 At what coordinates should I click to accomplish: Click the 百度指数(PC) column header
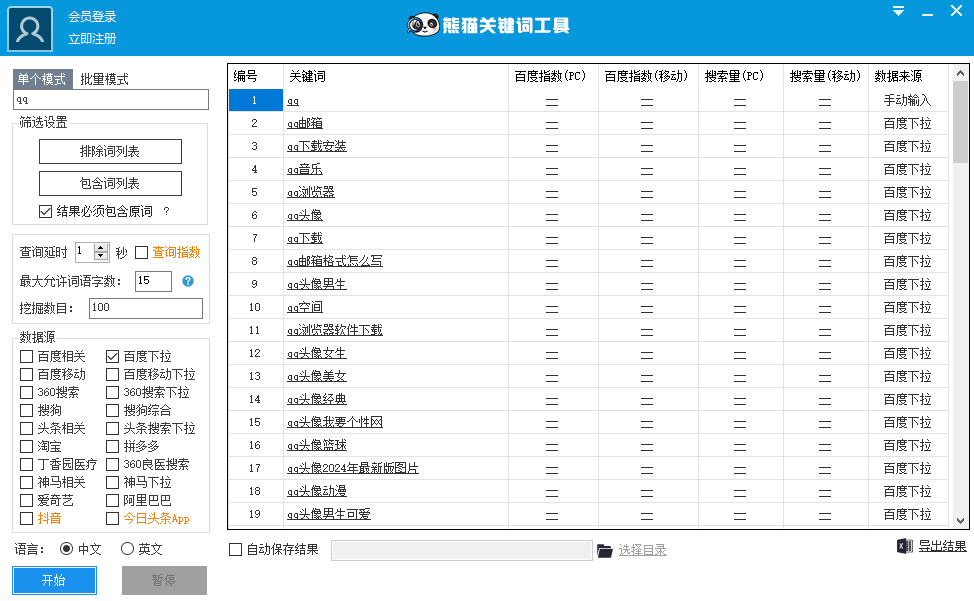point(553,76)
